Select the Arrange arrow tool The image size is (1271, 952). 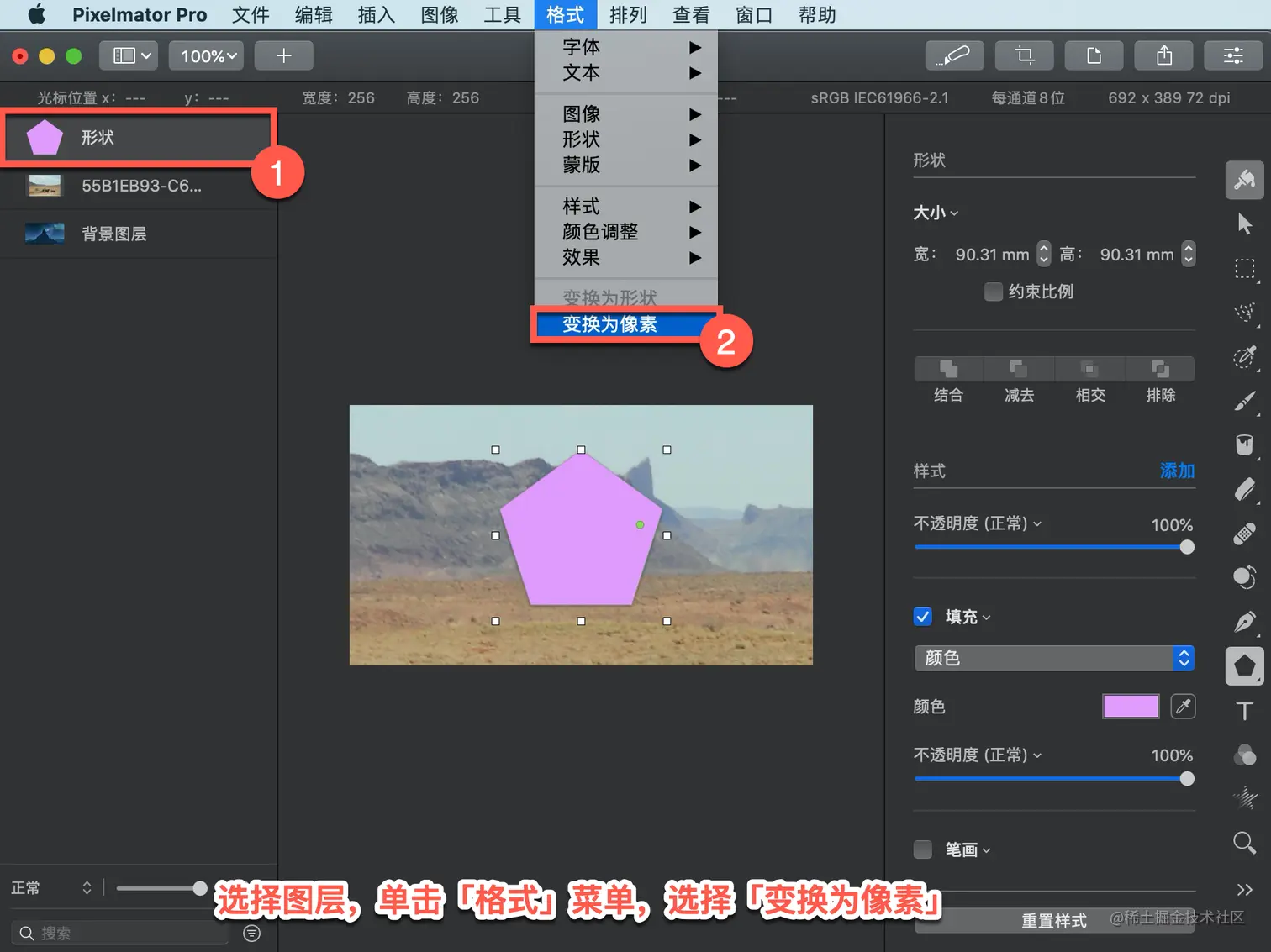[1244, 224]
